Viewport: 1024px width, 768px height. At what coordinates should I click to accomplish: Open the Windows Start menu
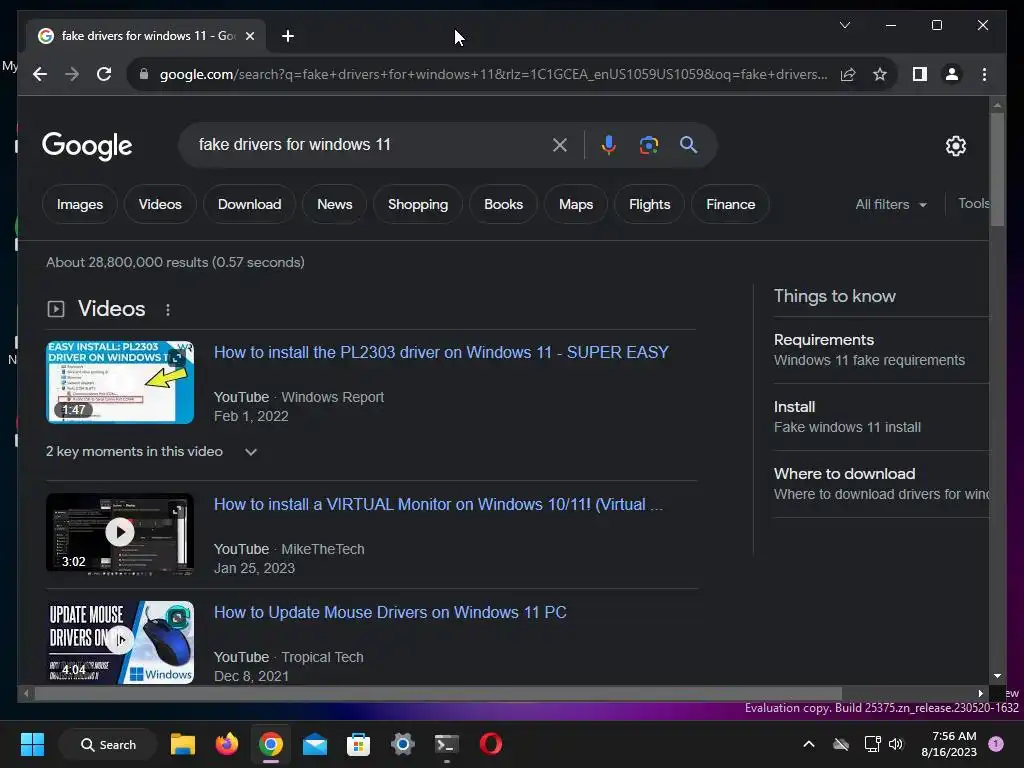[32, 744]
